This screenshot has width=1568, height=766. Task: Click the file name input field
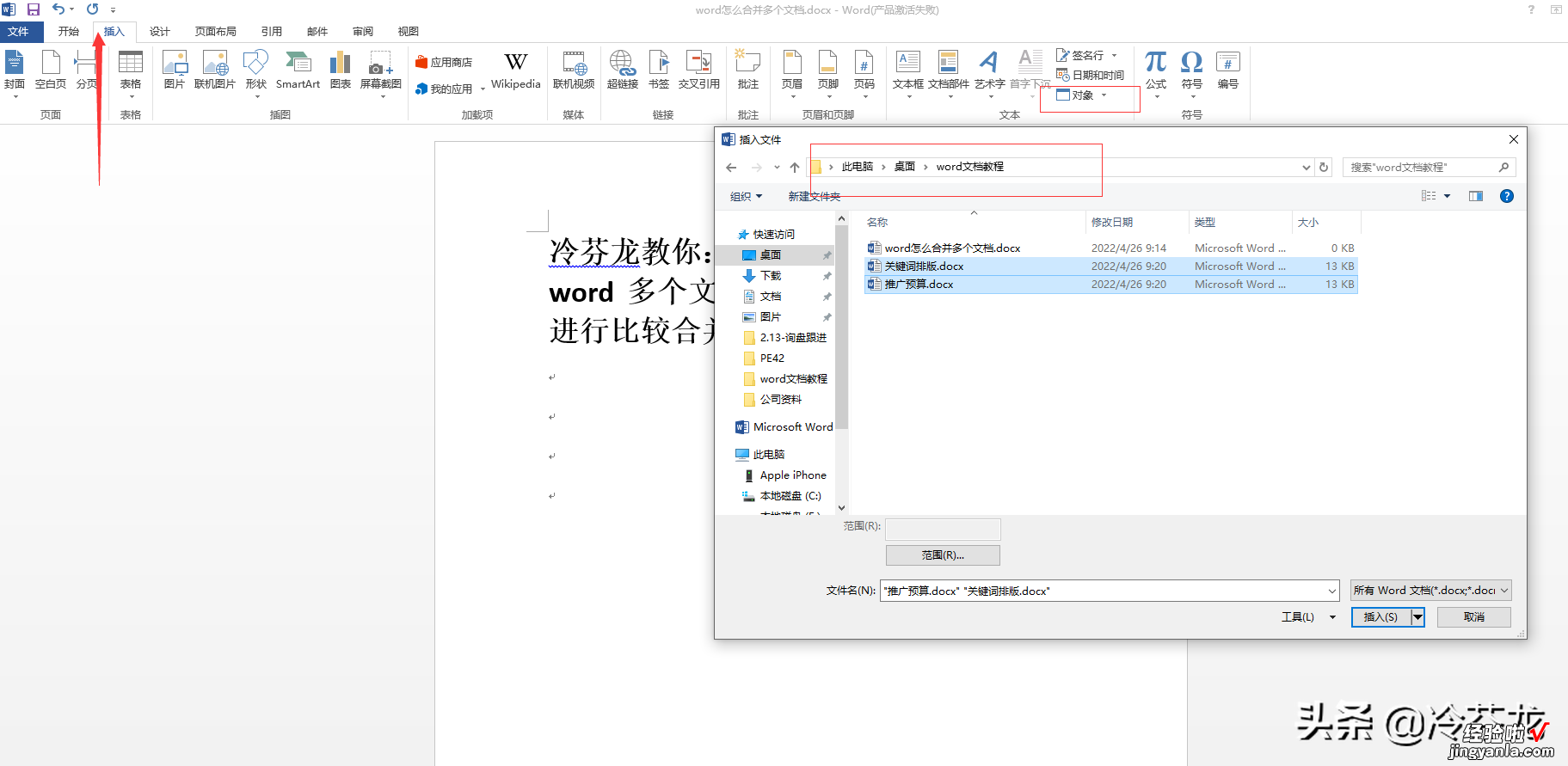pos(1104,591)
